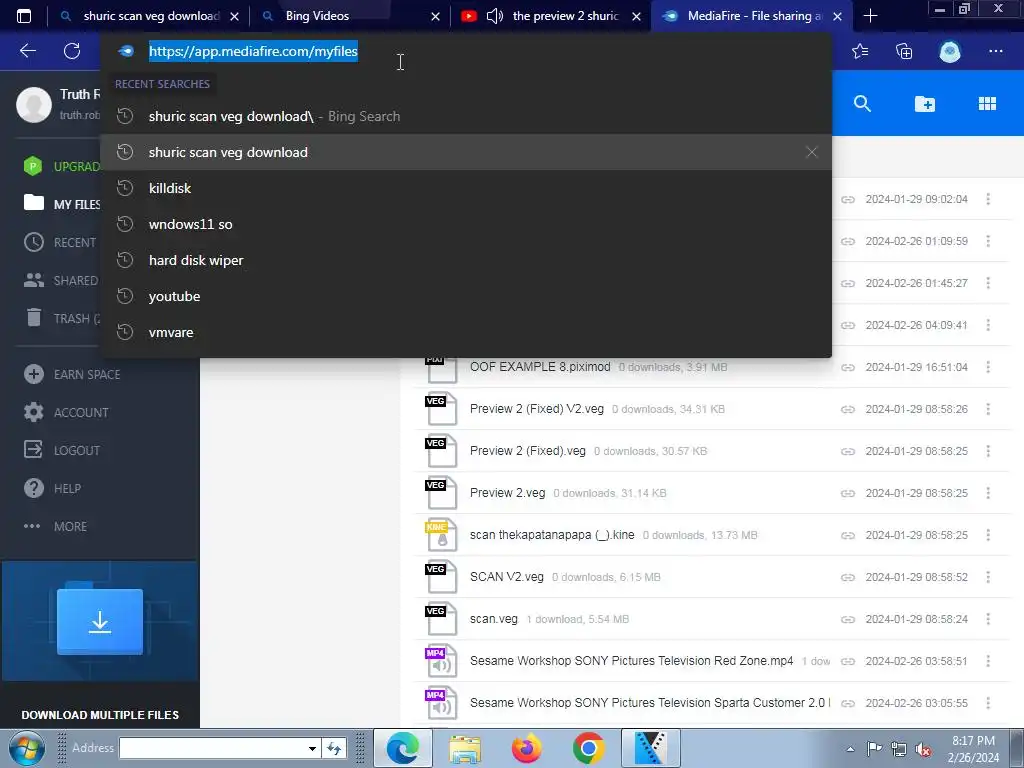Open the Action Center flag tray icon
The width and height of the screenshot is (1024, 768).
pyautogui.click(x=874, y=749)
